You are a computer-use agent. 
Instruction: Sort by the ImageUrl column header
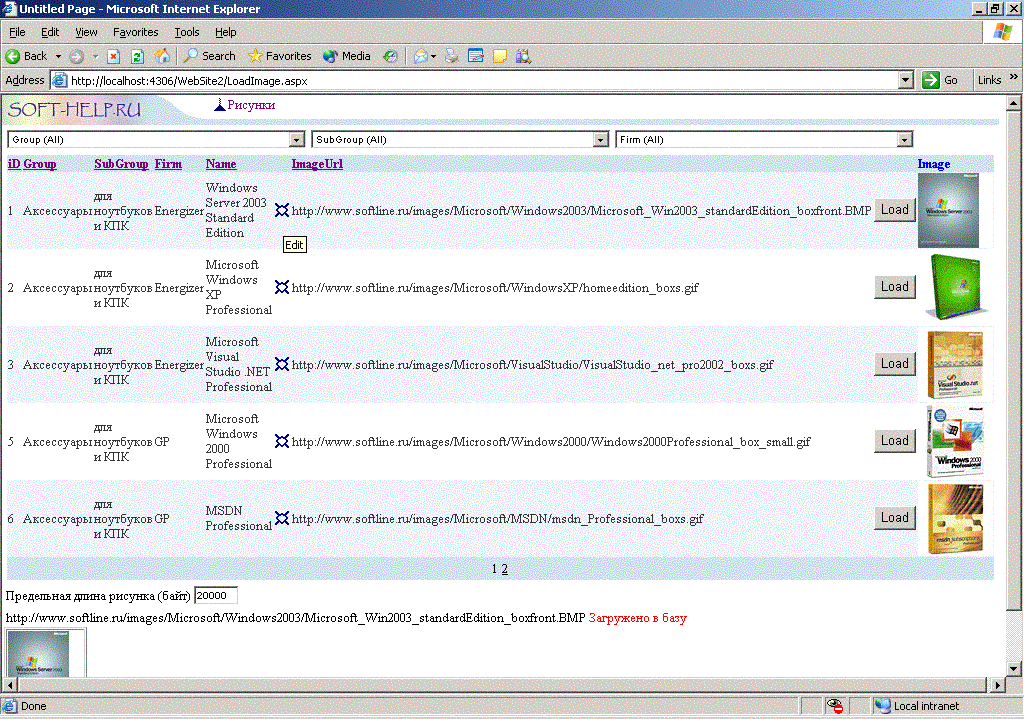[x=317, y=164]
